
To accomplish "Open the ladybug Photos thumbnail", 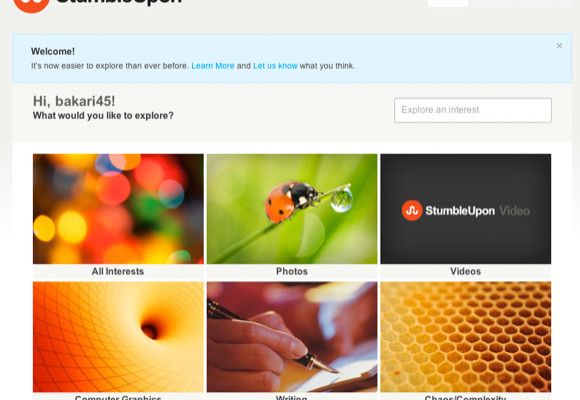I will pos(292,209).
